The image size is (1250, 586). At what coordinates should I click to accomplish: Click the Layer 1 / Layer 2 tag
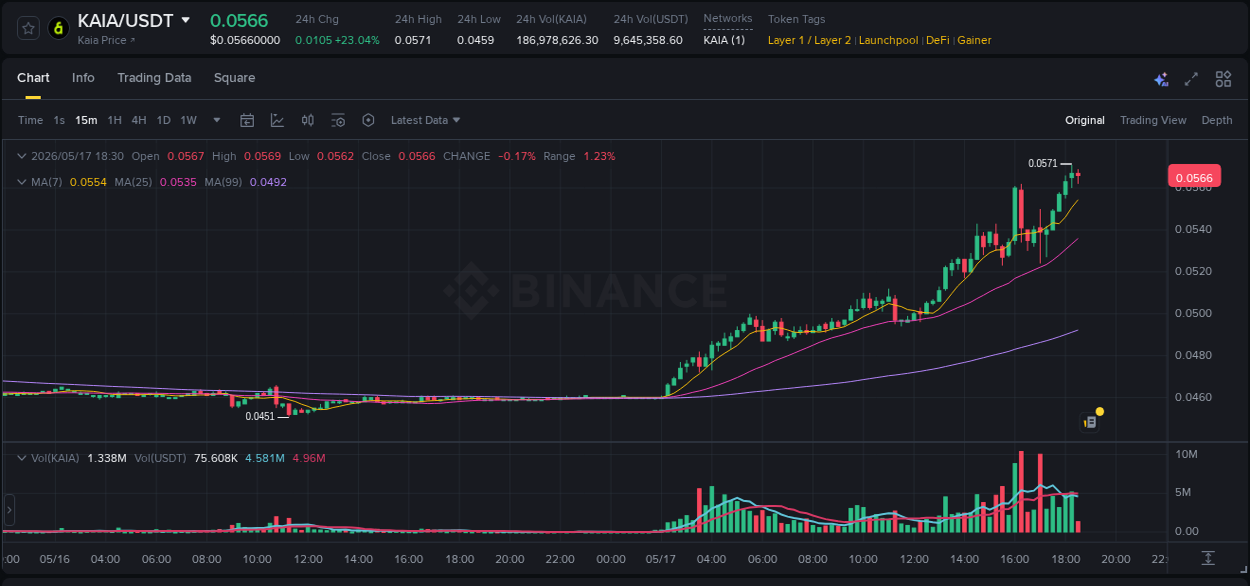coord(810,40)
